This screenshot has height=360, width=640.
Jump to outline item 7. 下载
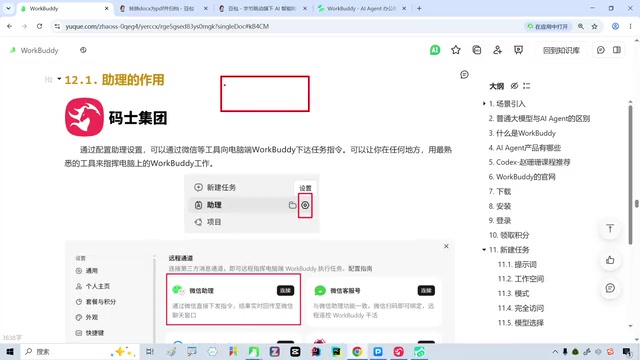500,191
